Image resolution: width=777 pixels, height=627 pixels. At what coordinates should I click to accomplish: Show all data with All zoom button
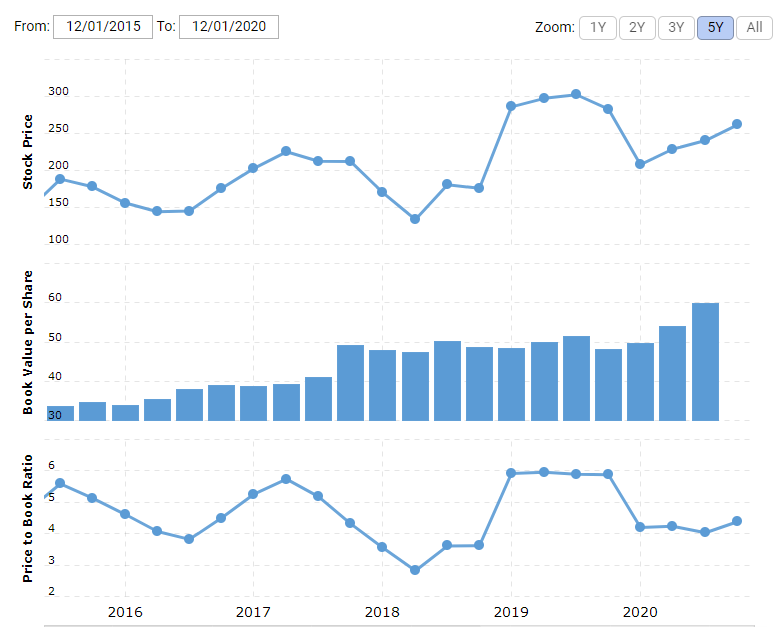754,27
